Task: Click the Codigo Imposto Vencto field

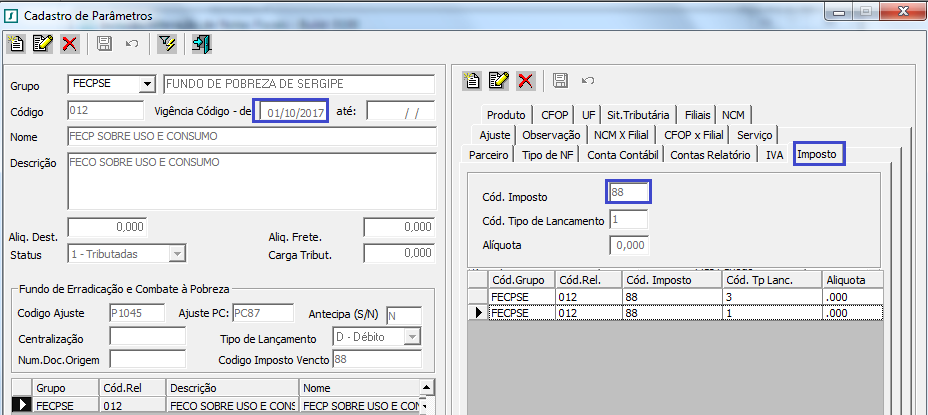Action: coord(378,359)
